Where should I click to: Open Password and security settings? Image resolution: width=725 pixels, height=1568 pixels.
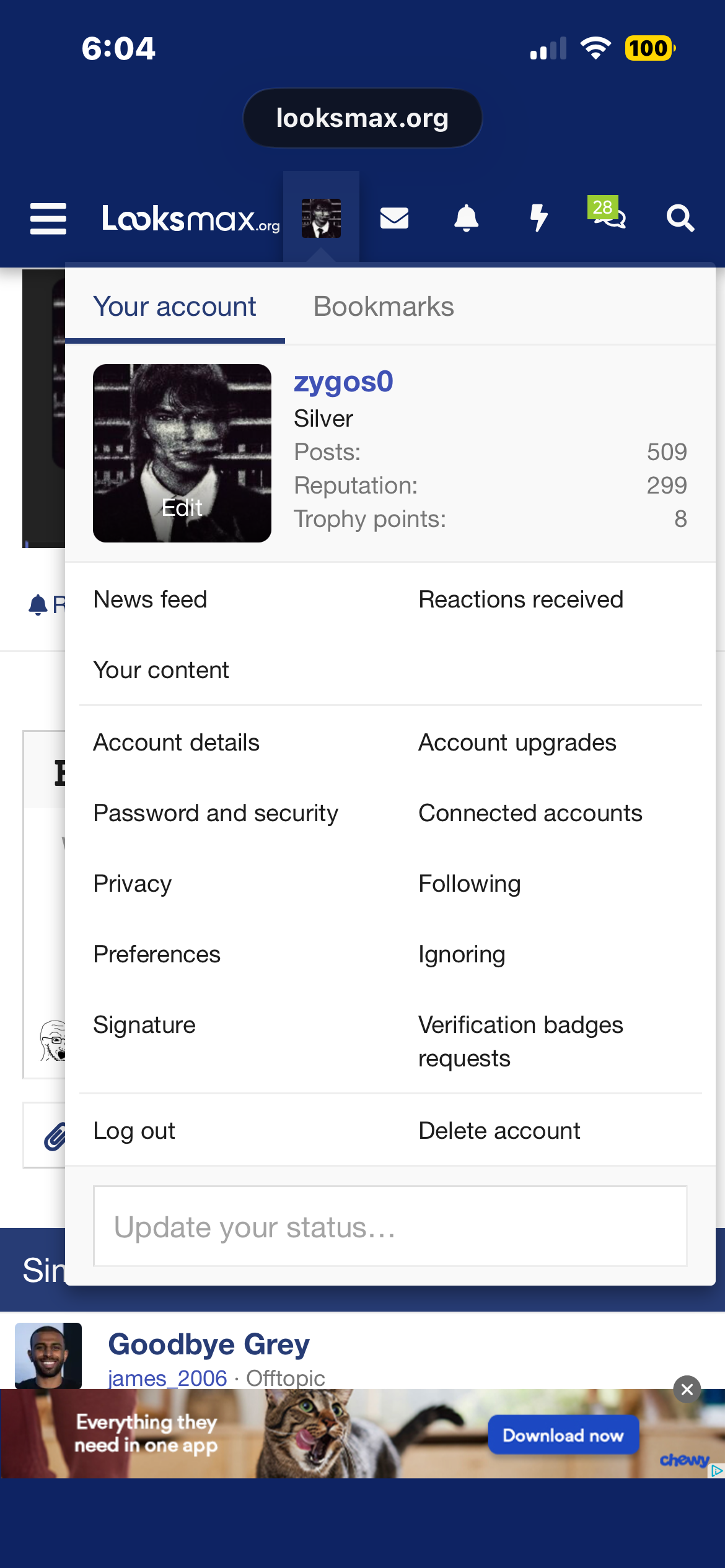[216, 814]
